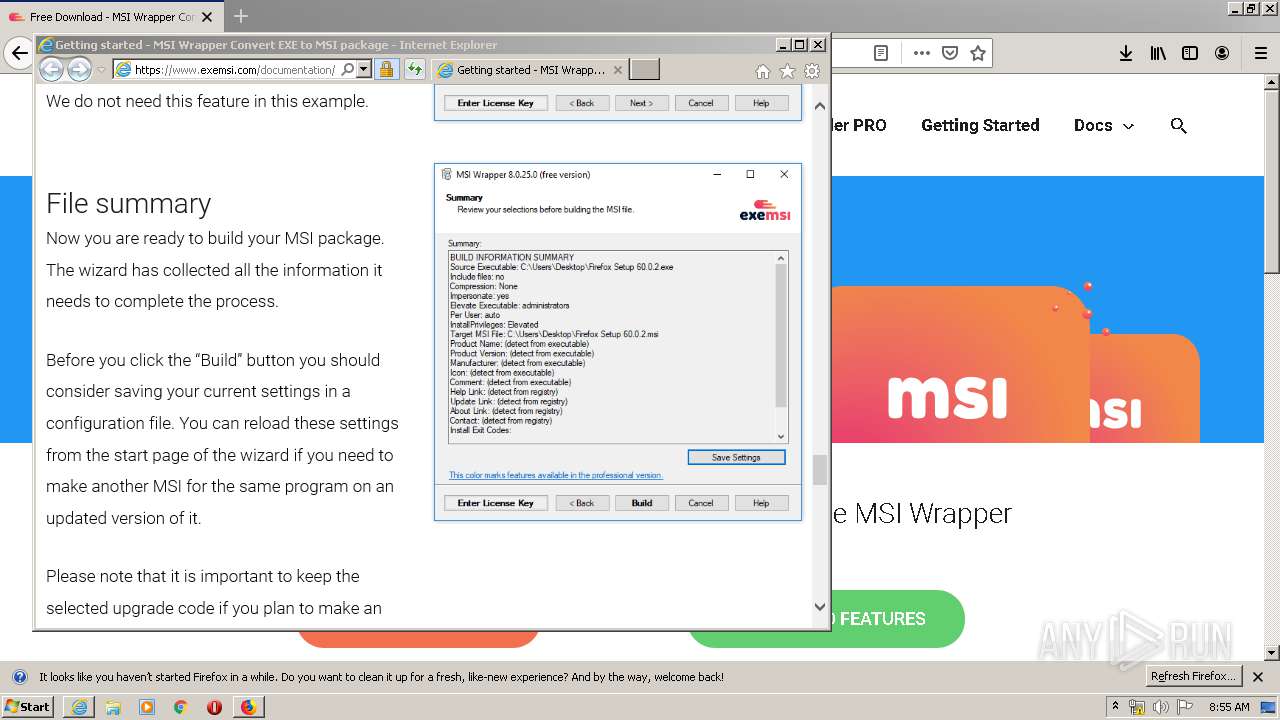Click the IE vertical scrollbar thumb
Viewport: 1280px width, 720px height.
[x=820, y=470]
